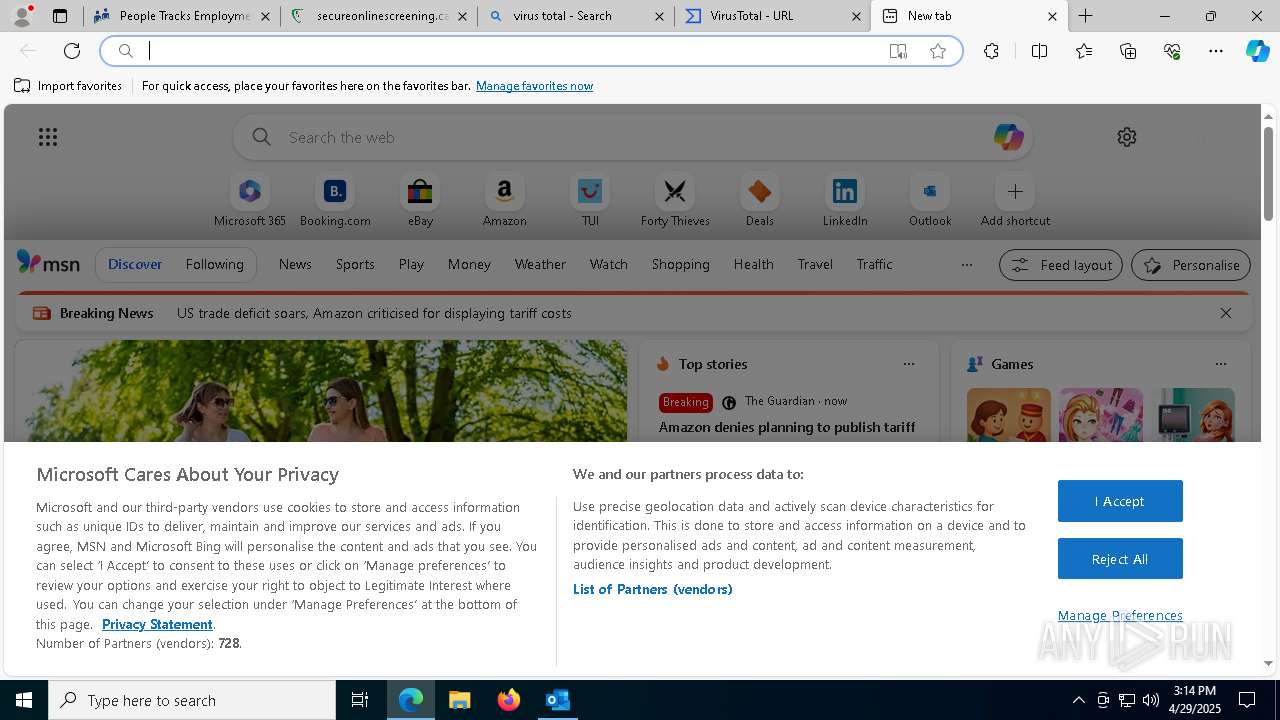Open the Copilot sidebar icon
The image size is (1280, 720).
click(1257, 51)
